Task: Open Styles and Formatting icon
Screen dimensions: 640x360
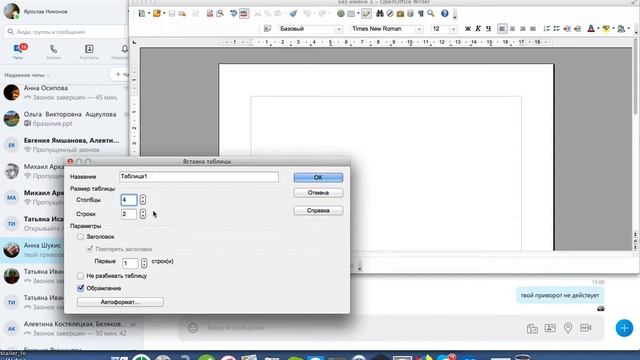Action: click(267, 29)
